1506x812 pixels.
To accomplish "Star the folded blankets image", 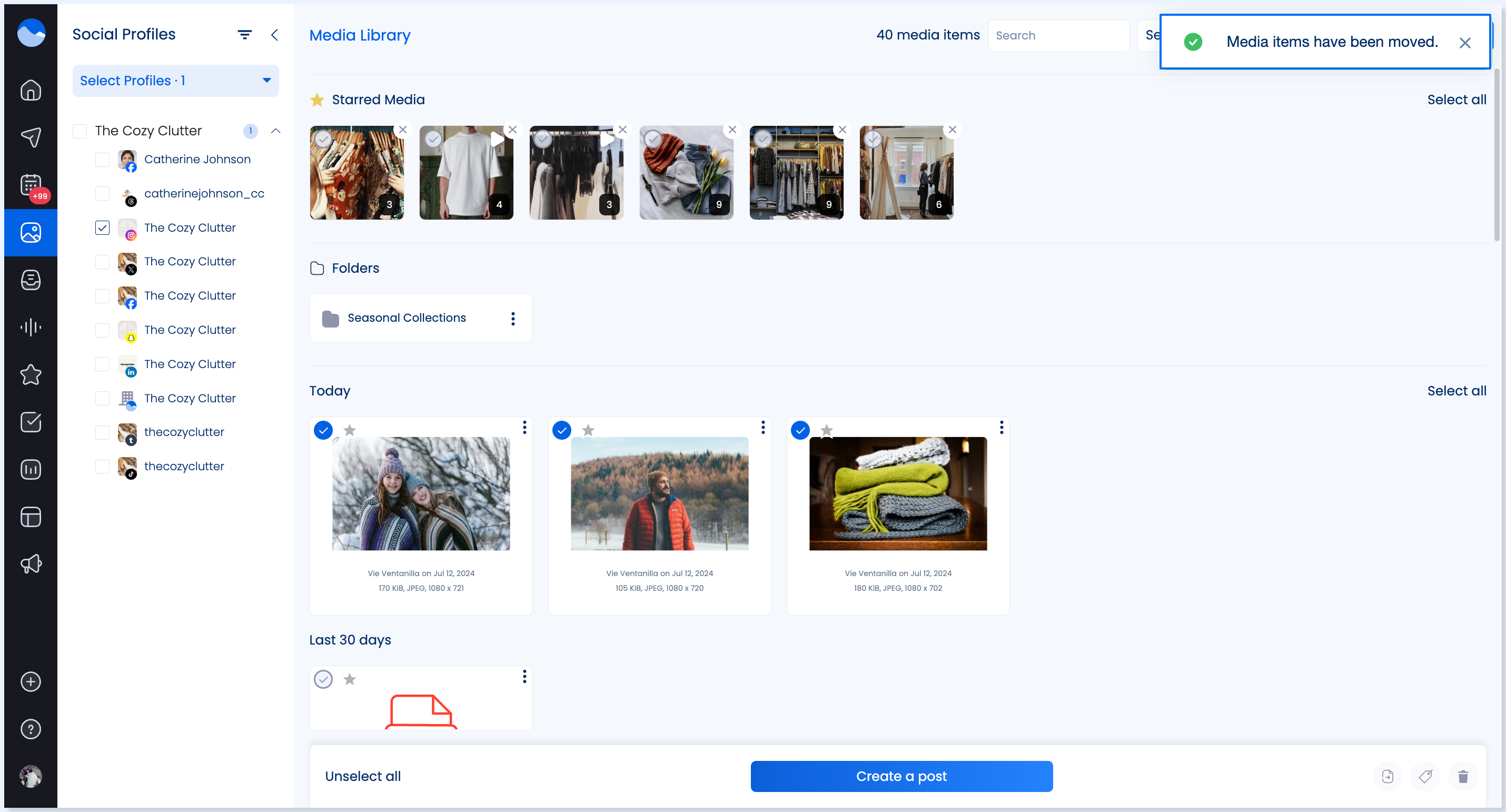I will coord(826,430).
